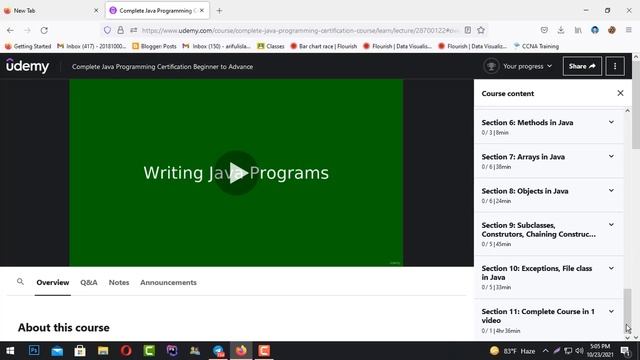Viewport: 640px width, 360px height.
Task: Toggle reader view icon in address bar
Action: [468, 30]
